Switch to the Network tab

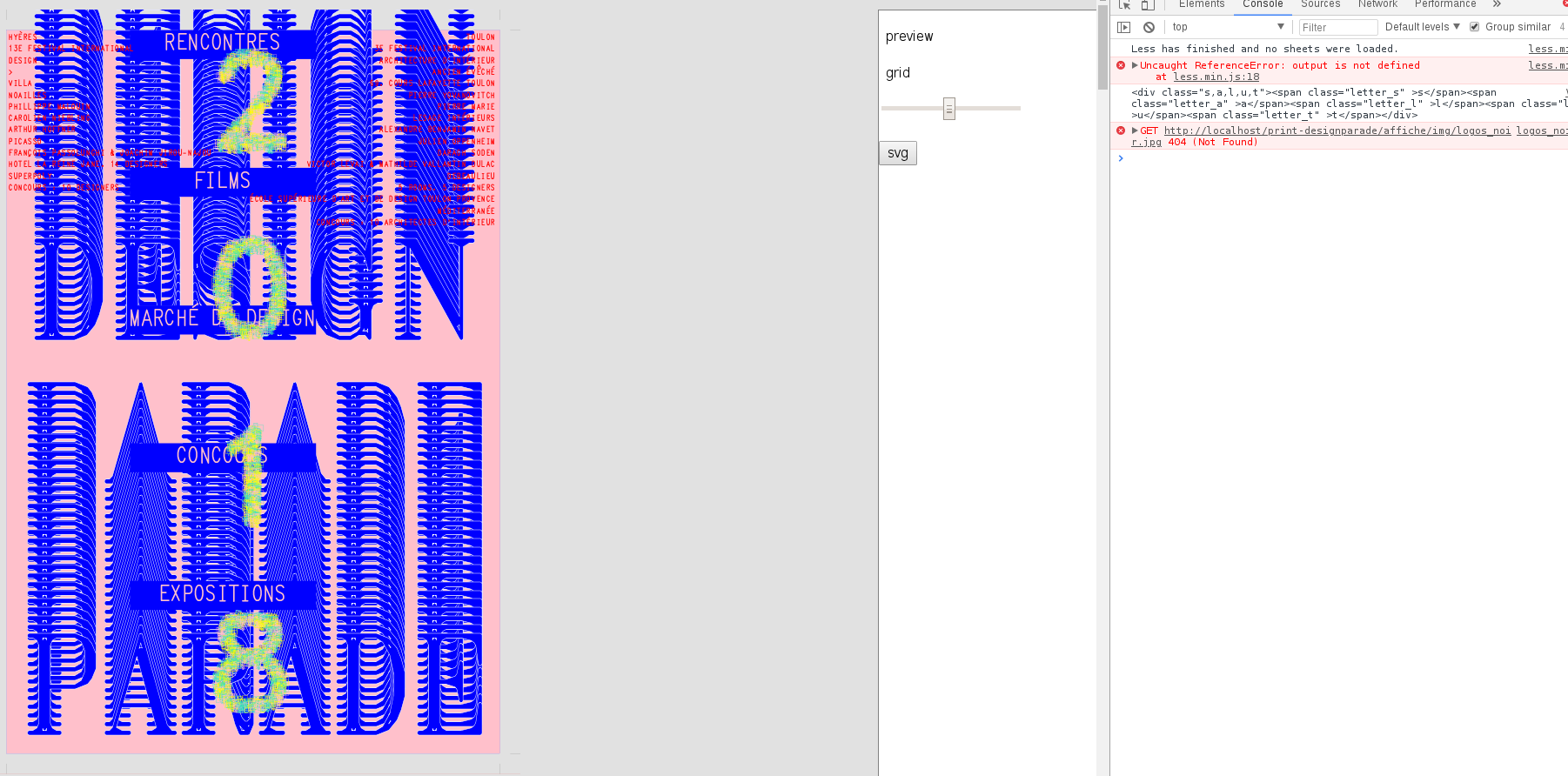tap(1377, 4)
